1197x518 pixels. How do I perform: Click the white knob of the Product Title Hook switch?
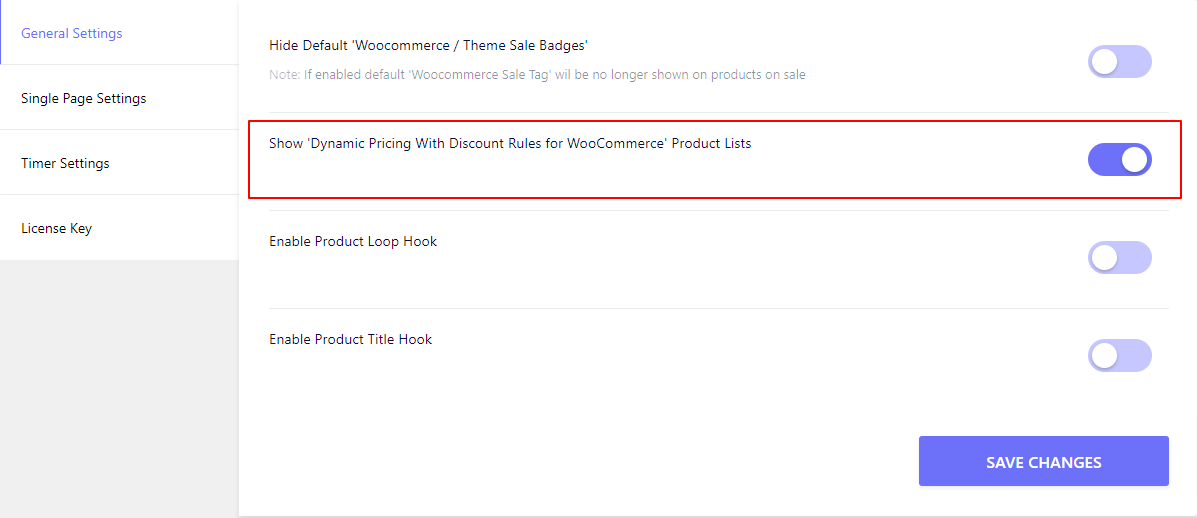click(x=1104, y=356)
